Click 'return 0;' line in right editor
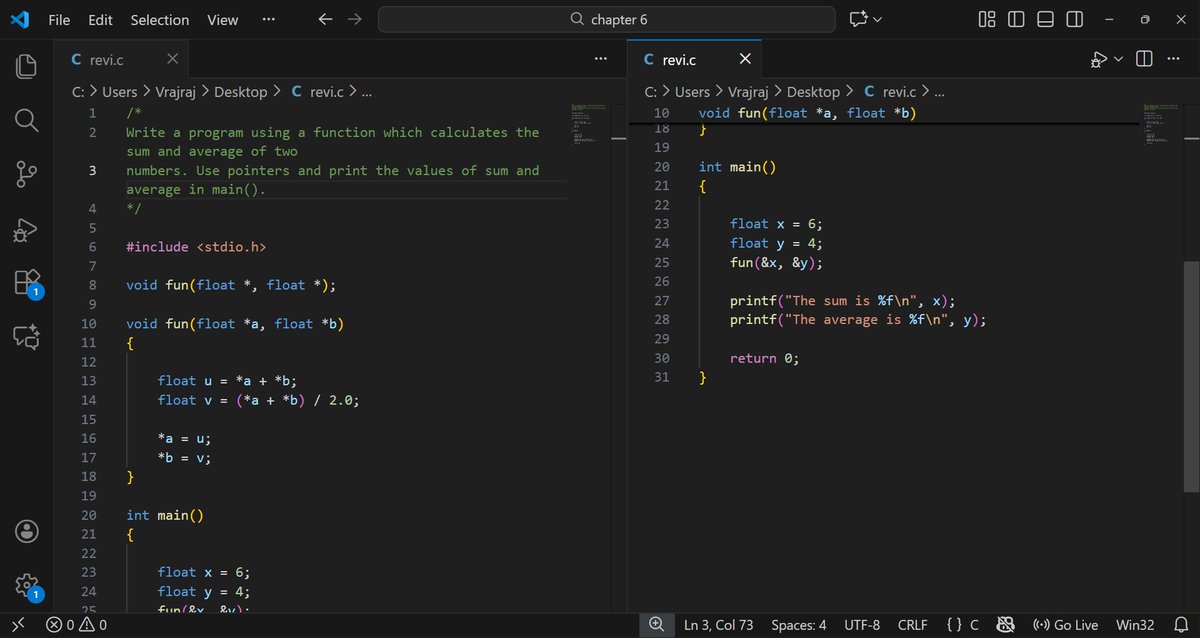The width and height of the screenshot is (1200, 638). 764,358
